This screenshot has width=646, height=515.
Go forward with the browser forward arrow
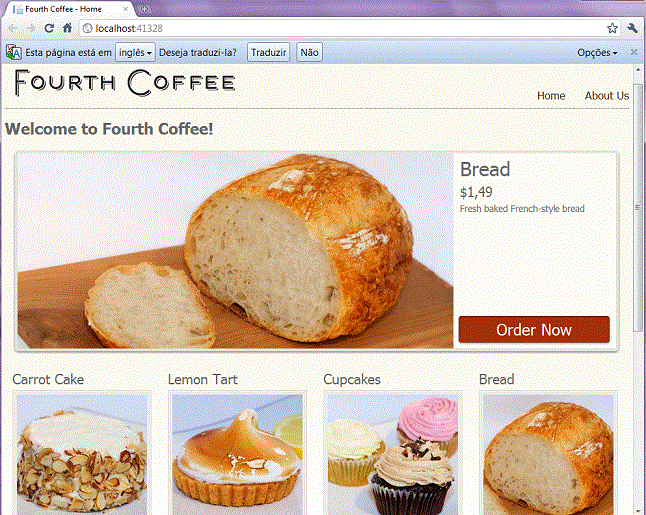(x=30, y=28)
